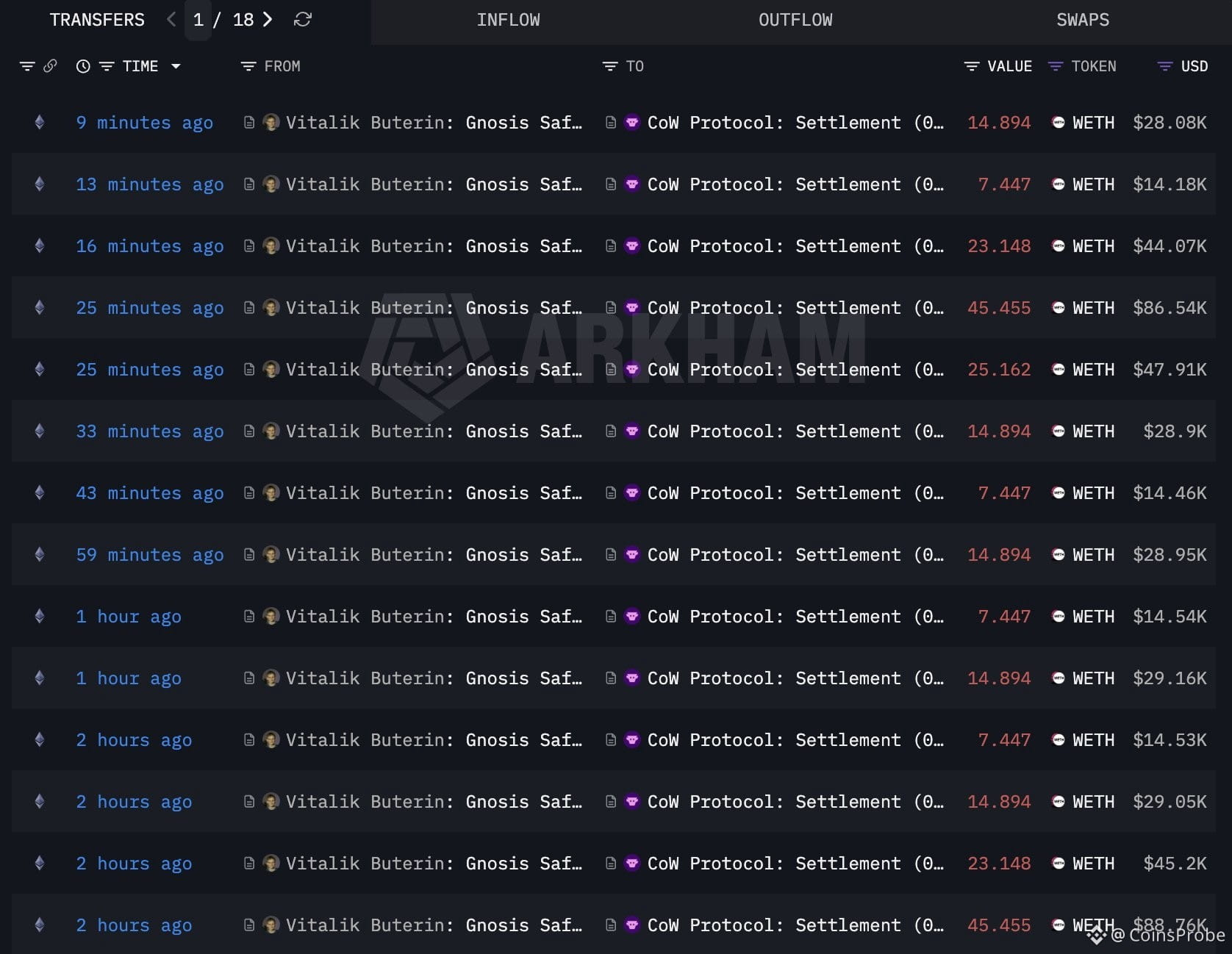Screen dimensions: 1232x954
Task: Filter by the VALUE column
Action: (x=972, y=66)
